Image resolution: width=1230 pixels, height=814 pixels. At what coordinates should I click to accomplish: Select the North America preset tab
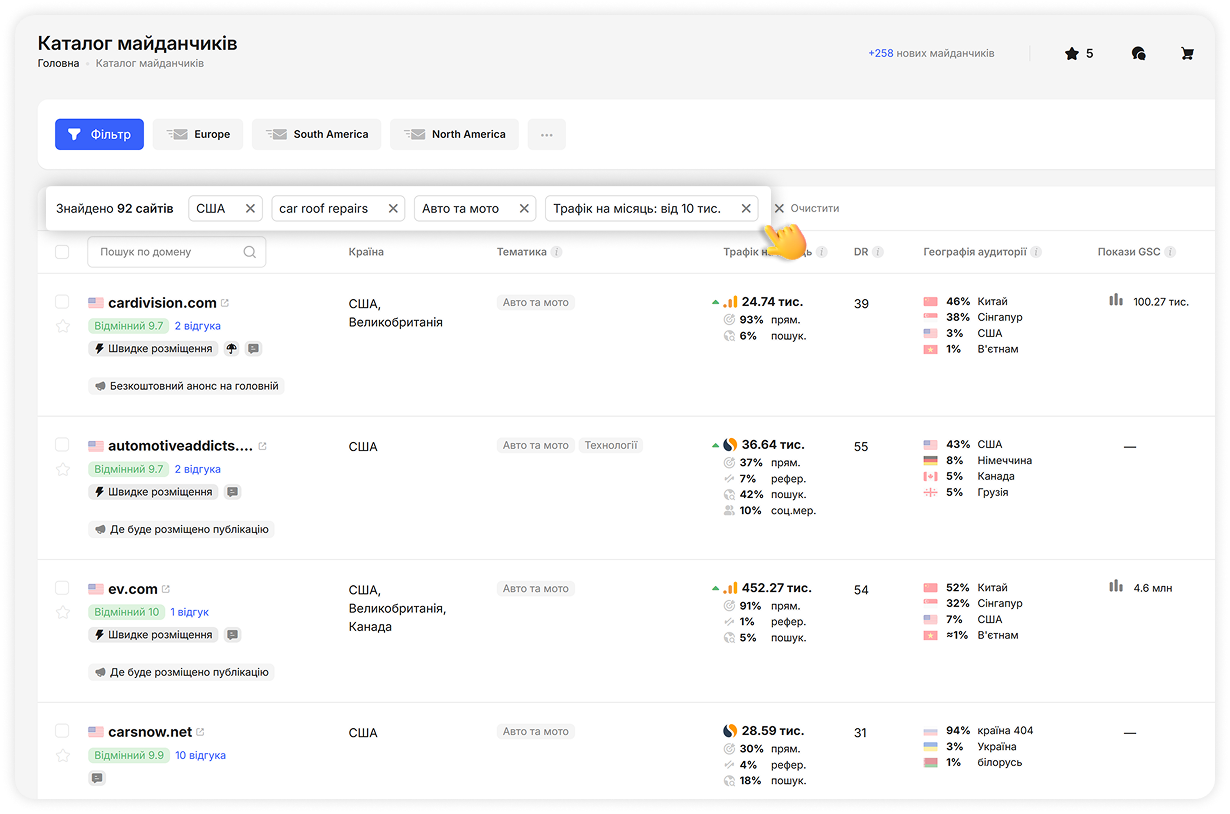point(454,135)
